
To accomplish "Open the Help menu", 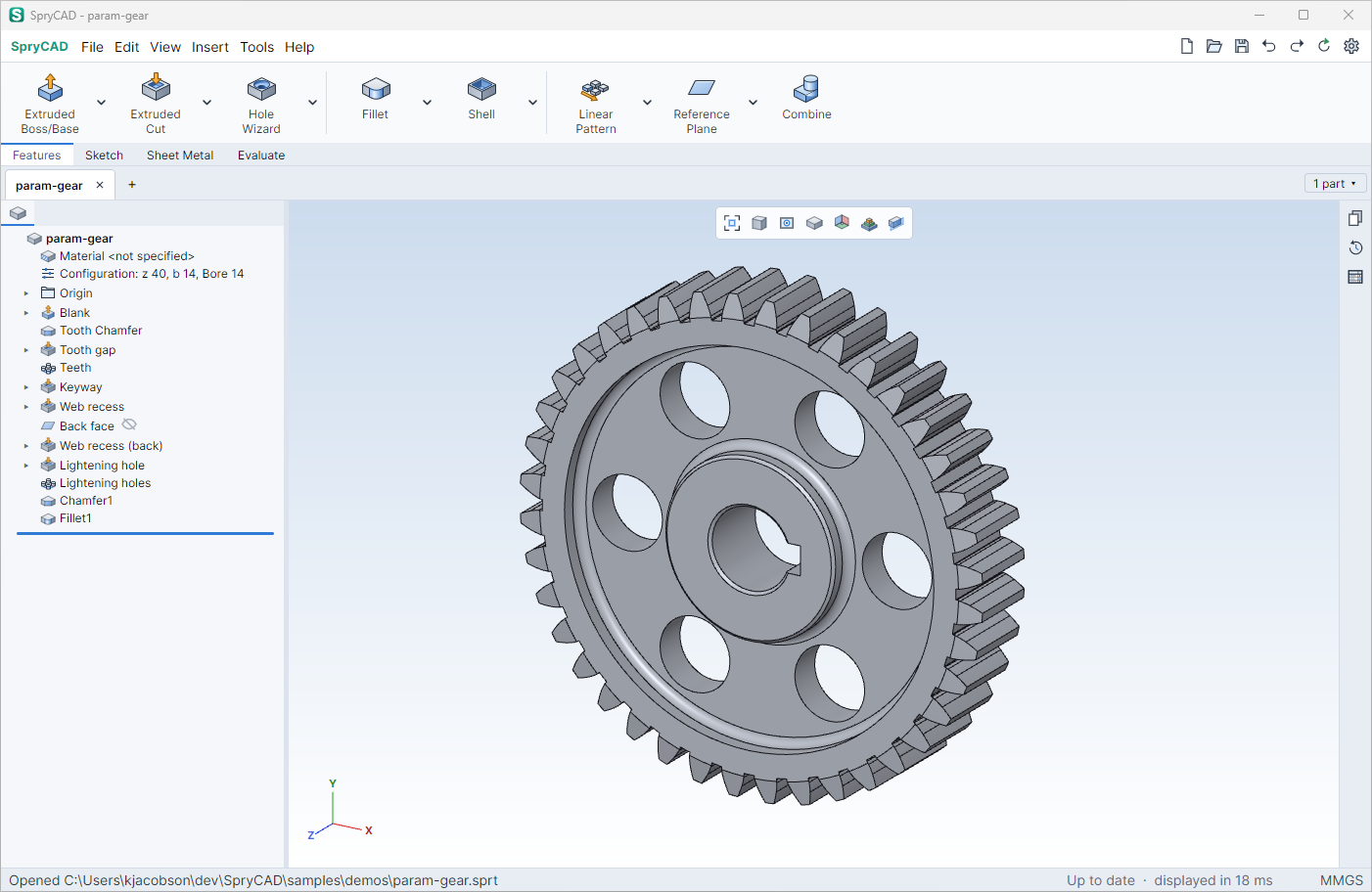I will pyautogui.click(x=299, y=47).
